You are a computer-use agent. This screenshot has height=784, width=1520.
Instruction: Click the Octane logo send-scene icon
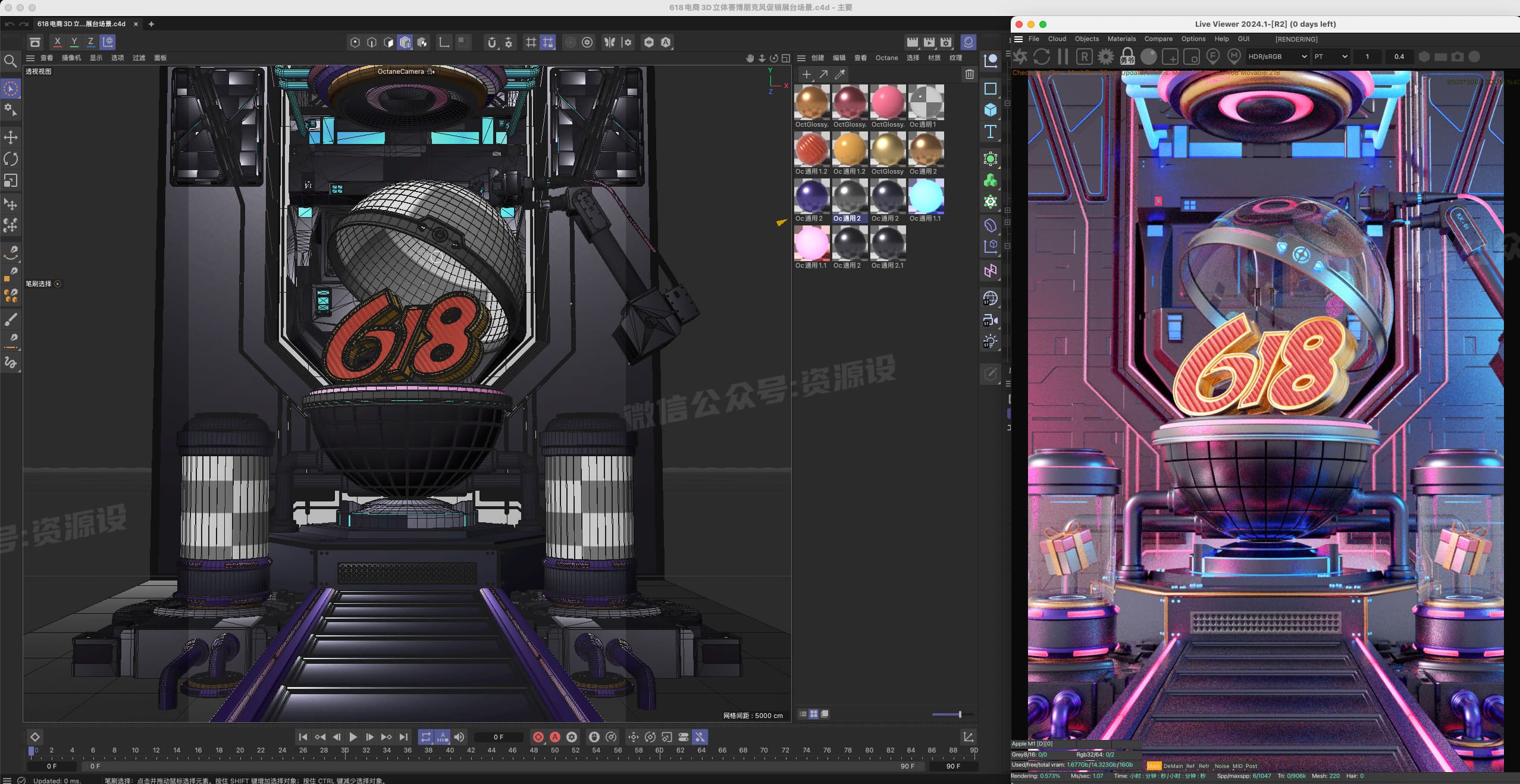1021,57
